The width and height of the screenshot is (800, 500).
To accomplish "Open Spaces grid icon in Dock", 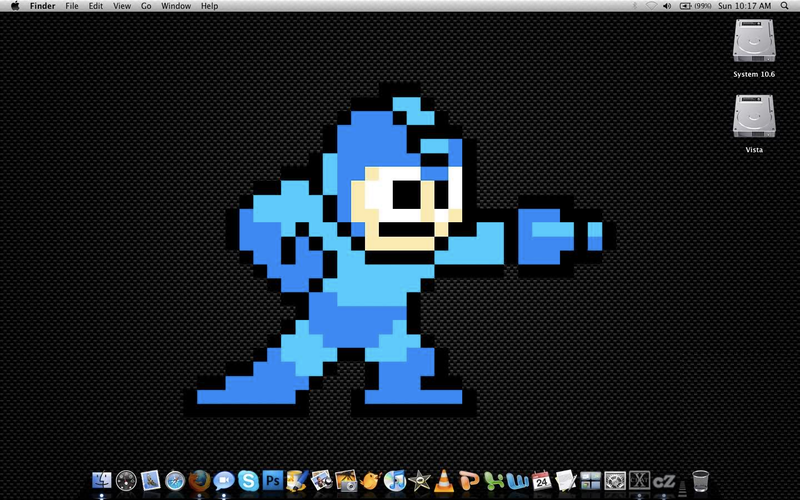I will (590, 481).
